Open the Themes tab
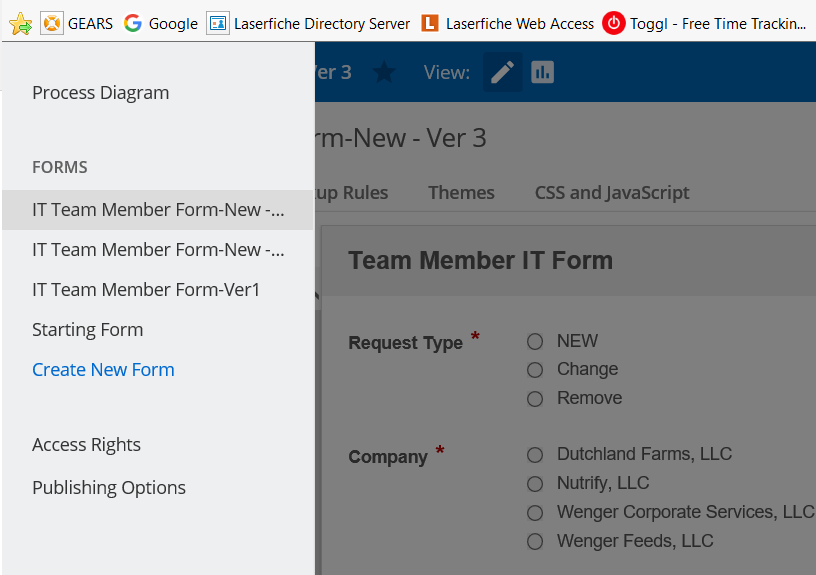Screen dimensions: 816x575 461,193
